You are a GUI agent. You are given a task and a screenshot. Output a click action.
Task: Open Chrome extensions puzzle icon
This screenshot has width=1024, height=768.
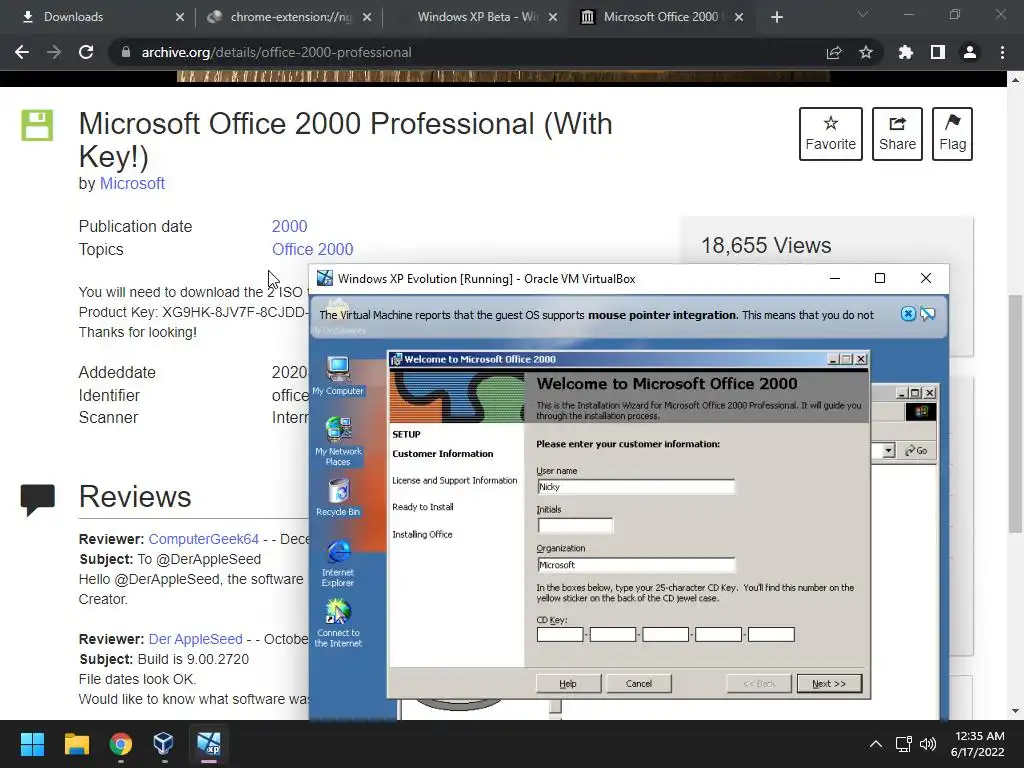point(905,52)
